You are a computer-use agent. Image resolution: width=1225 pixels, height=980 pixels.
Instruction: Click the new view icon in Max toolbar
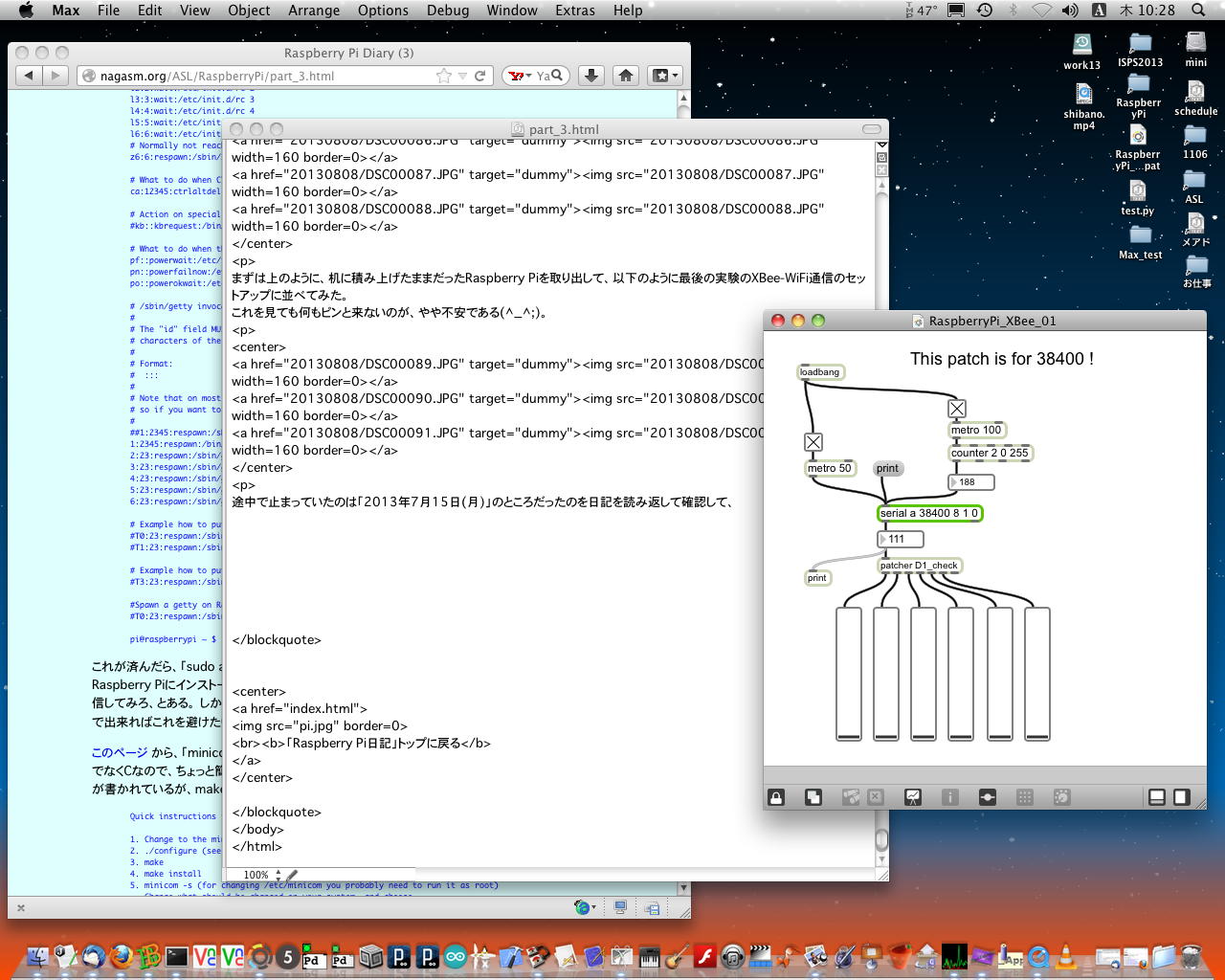pos(813,797)
